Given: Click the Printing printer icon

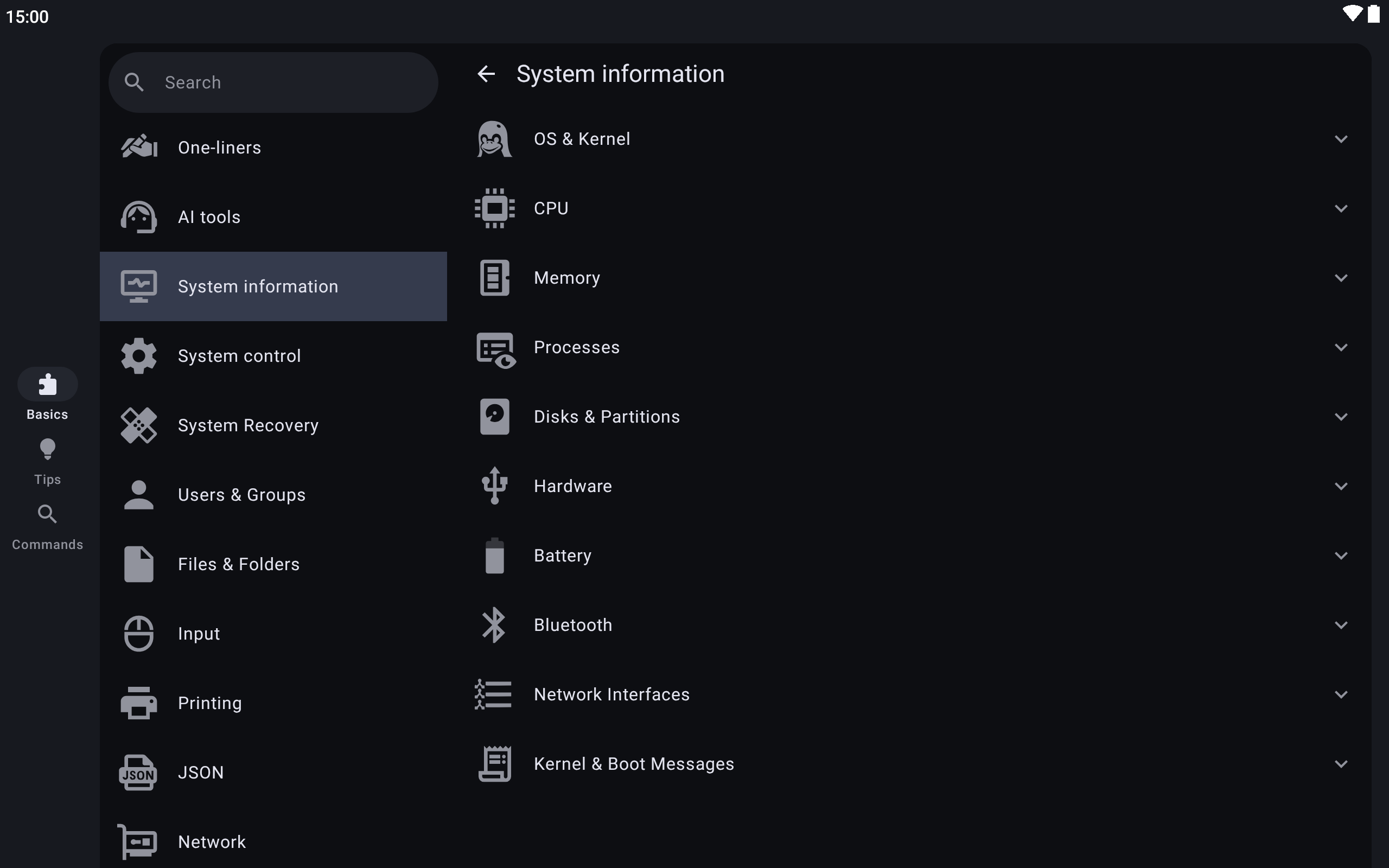Looking at the screenshot, I should [x=139, y=703].
